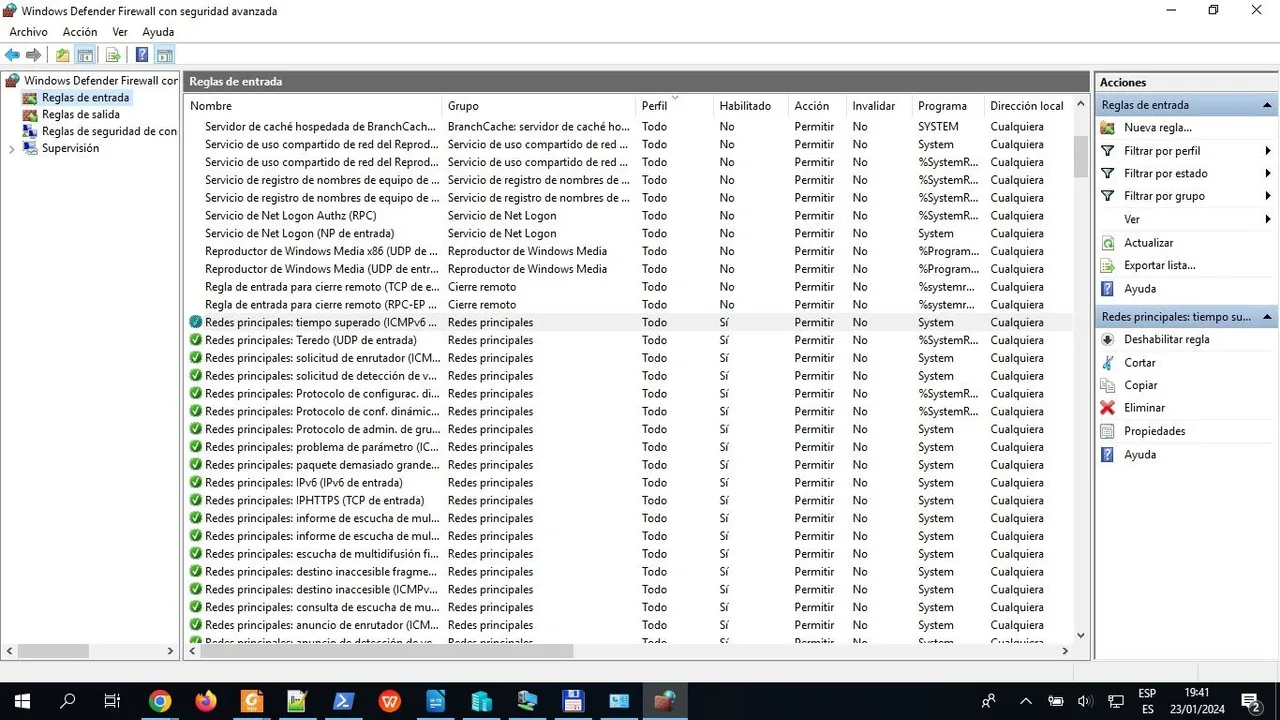Open PowerShell from the taskbar
This screenshot has width=1280, height=720.
[344, 701]
